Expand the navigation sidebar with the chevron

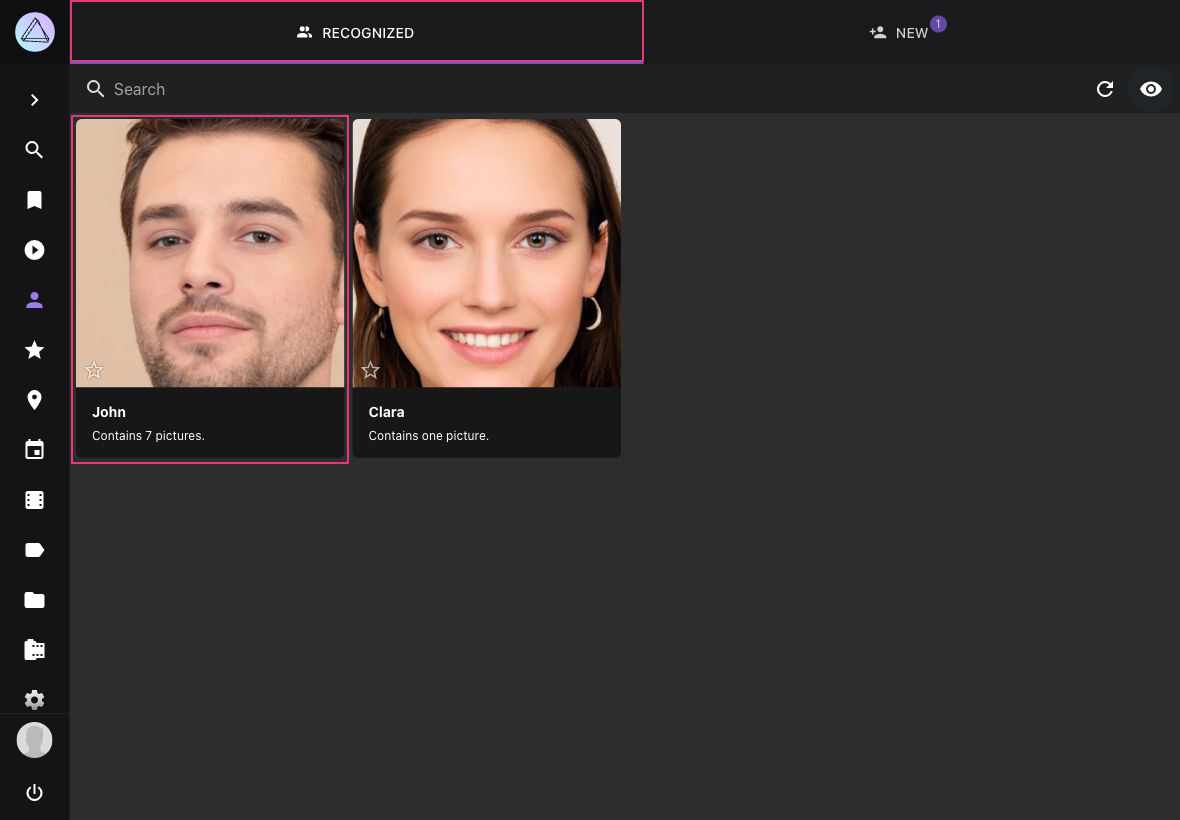[35, 100]
